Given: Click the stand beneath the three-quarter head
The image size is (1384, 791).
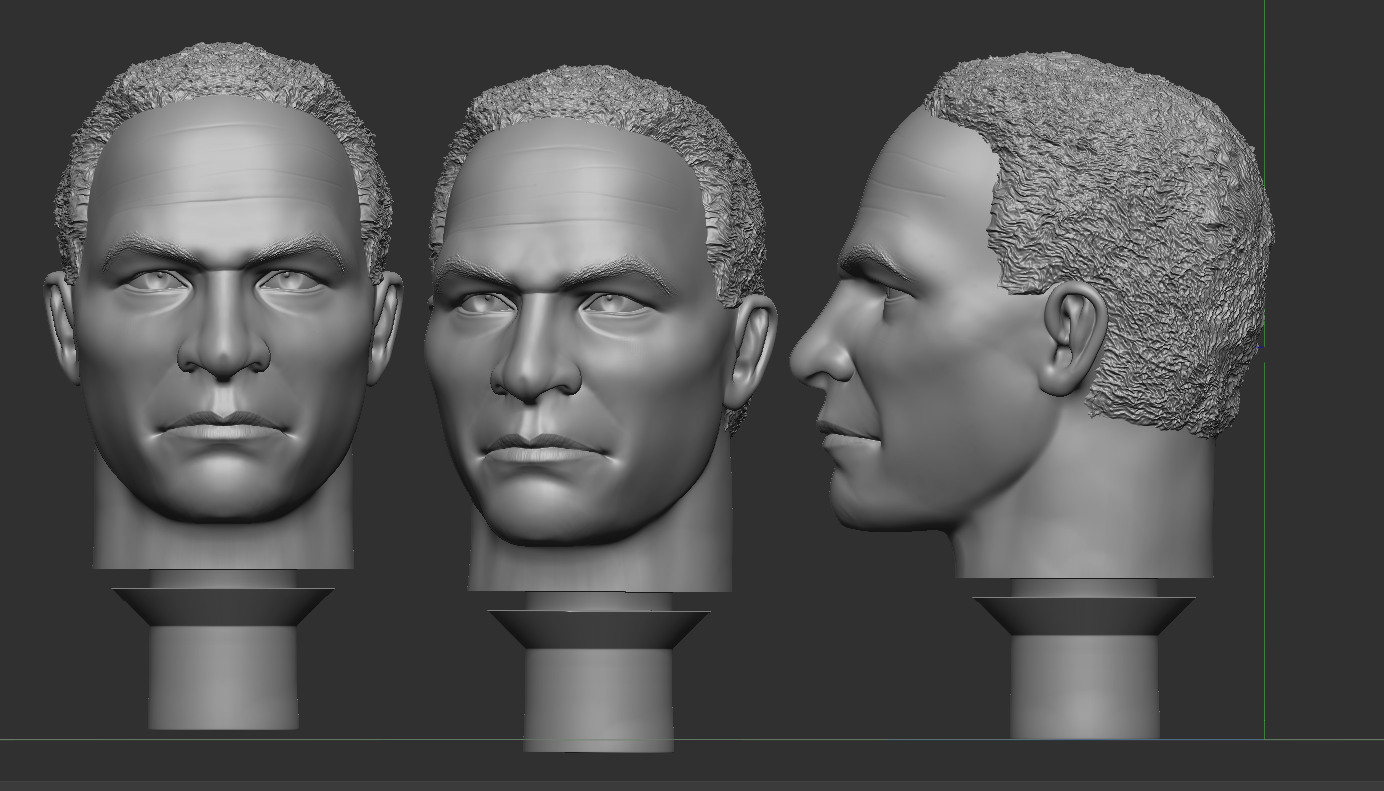Looking at the screenshot, I should click(x=599, y=672).
